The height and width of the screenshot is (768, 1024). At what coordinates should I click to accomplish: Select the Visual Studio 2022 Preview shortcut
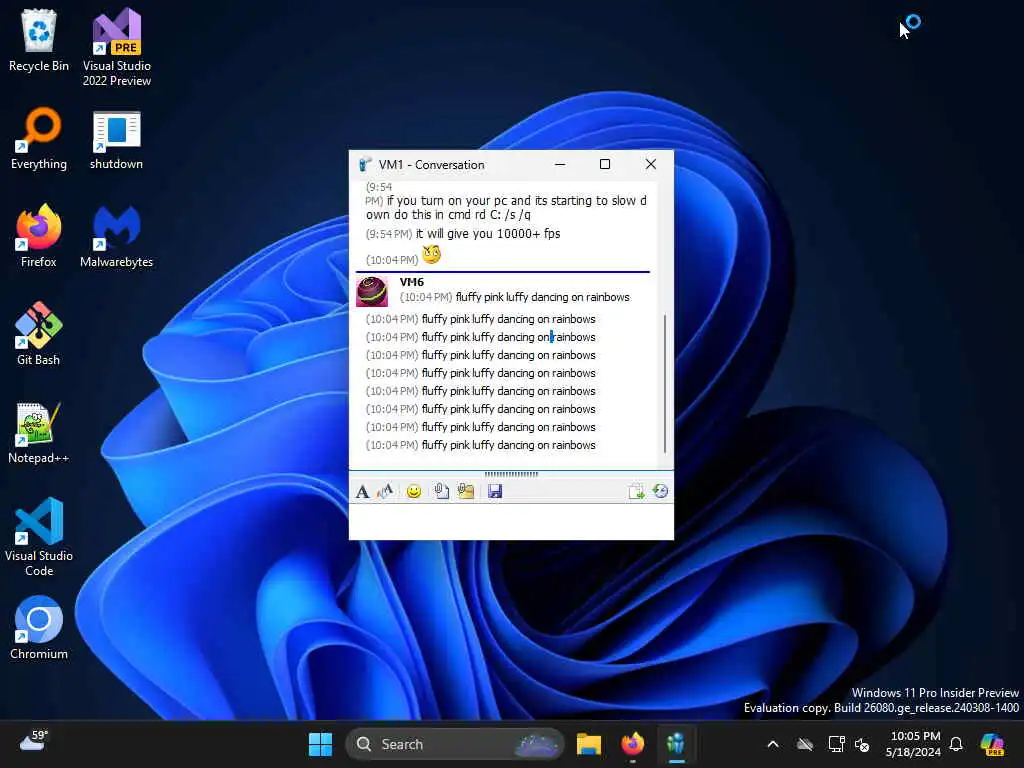pos(116,48)
